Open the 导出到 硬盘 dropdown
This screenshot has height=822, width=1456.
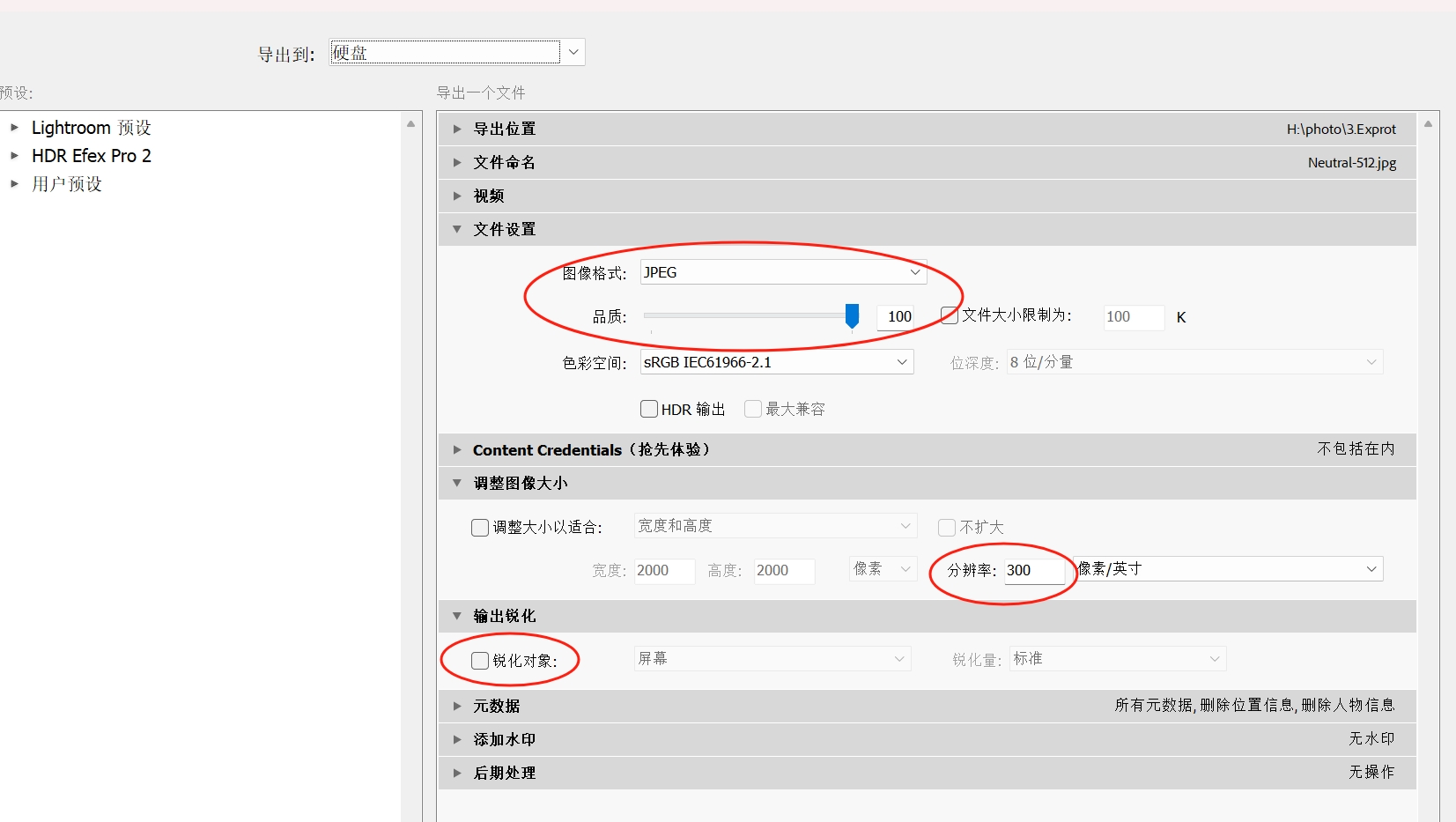(573, 52)
